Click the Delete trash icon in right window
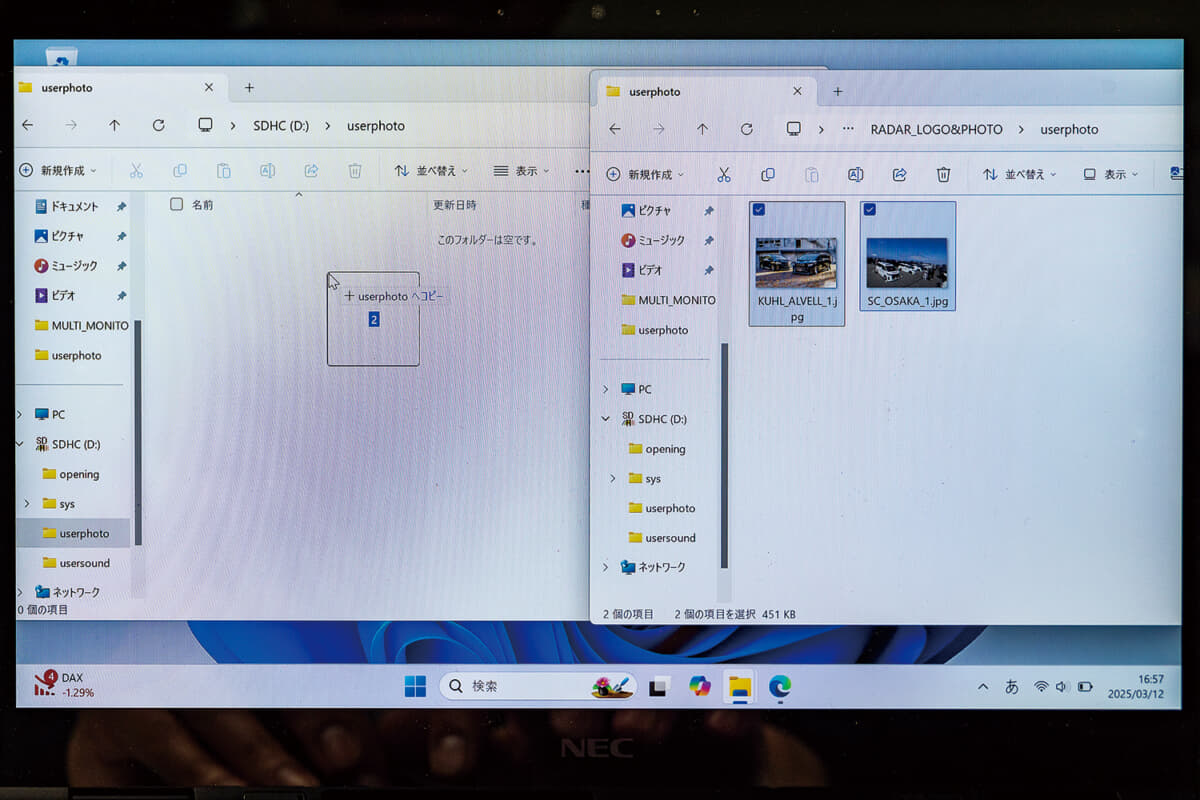Viewport: 1200px width, 800px height. (x=943, y=174)
